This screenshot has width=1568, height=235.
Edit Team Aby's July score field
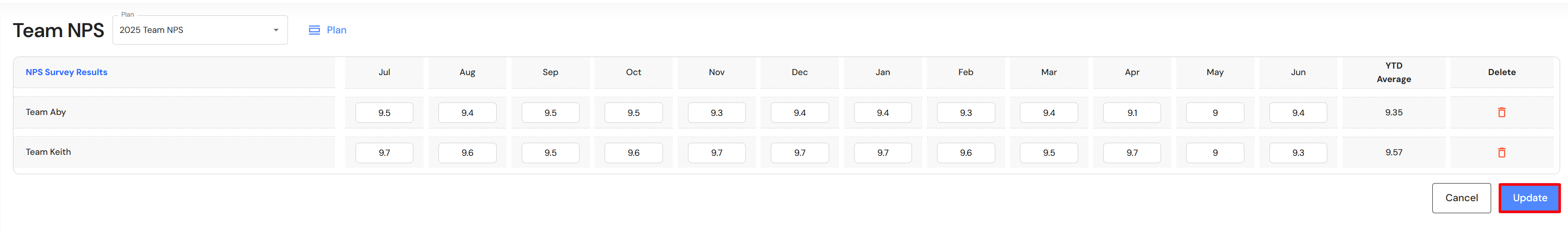[384, 113]
